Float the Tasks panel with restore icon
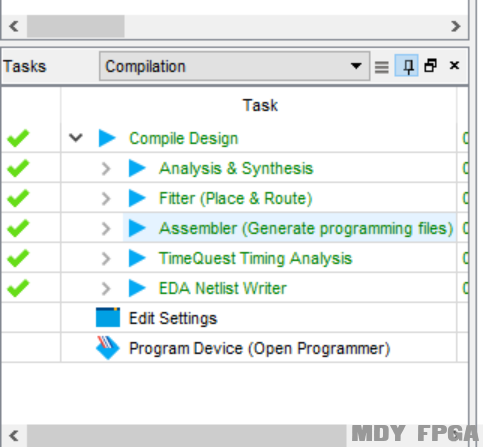 430,66
